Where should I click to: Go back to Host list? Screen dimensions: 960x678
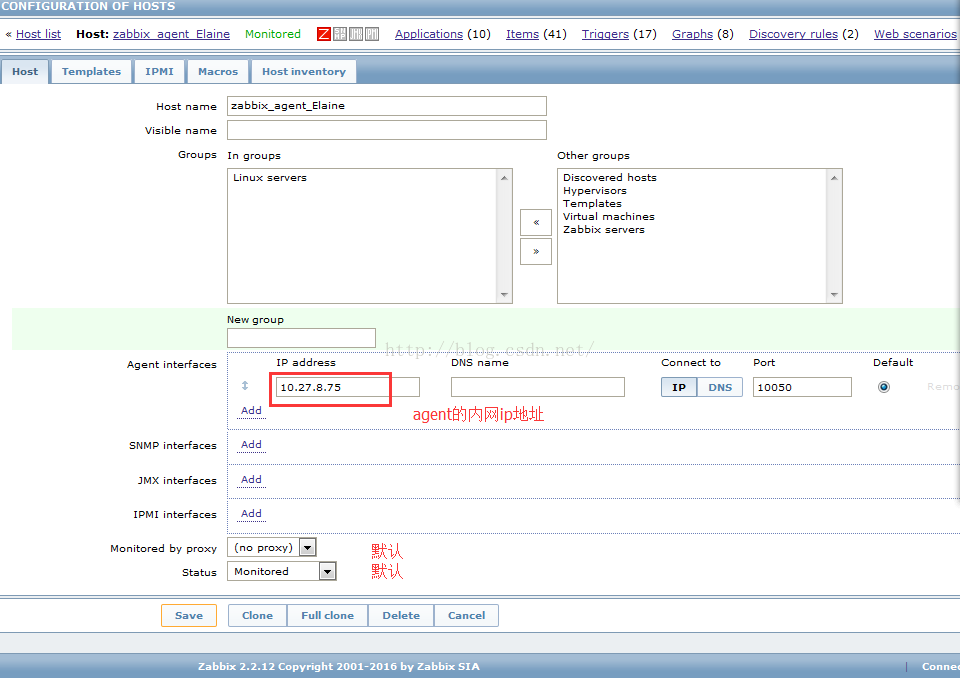pos(39,34)
